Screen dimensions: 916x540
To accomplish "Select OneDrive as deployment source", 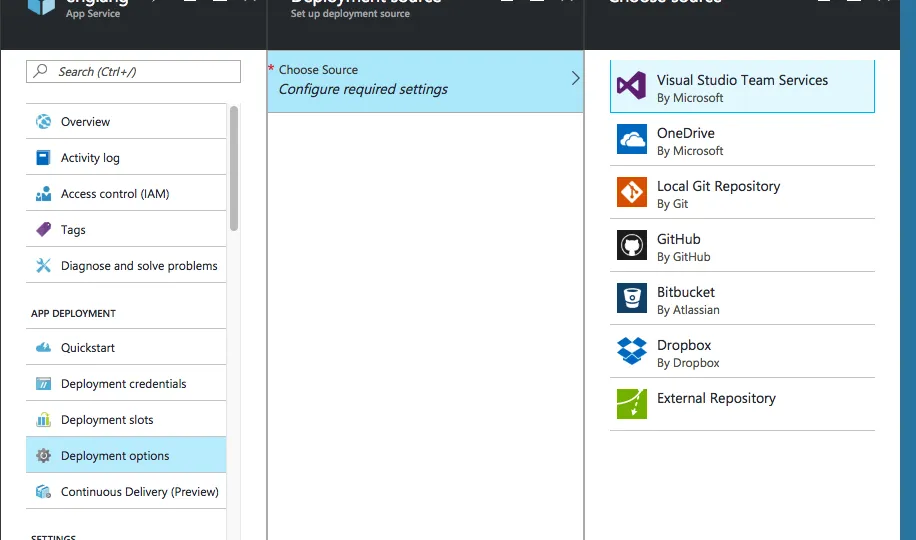I will (742, 140).
